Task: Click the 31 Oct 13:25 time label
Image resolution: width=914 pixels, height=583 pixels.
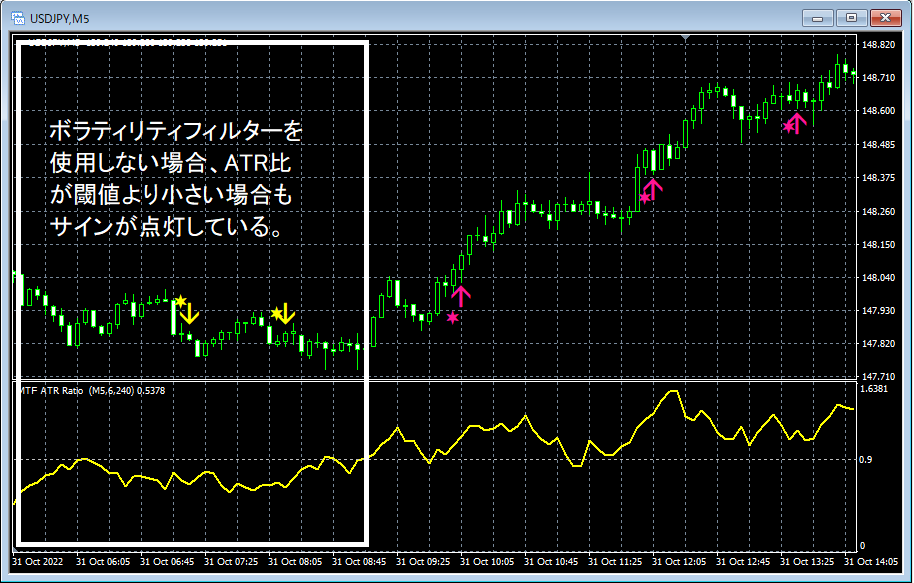Action: click(x=807, y=562)
